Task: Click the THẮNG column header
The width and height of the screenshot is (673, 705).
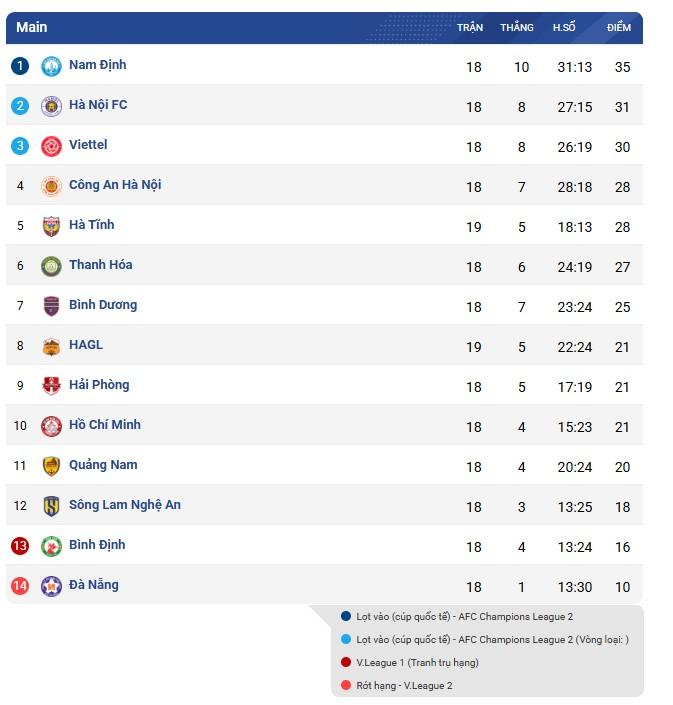Action: tap(517, 27)
